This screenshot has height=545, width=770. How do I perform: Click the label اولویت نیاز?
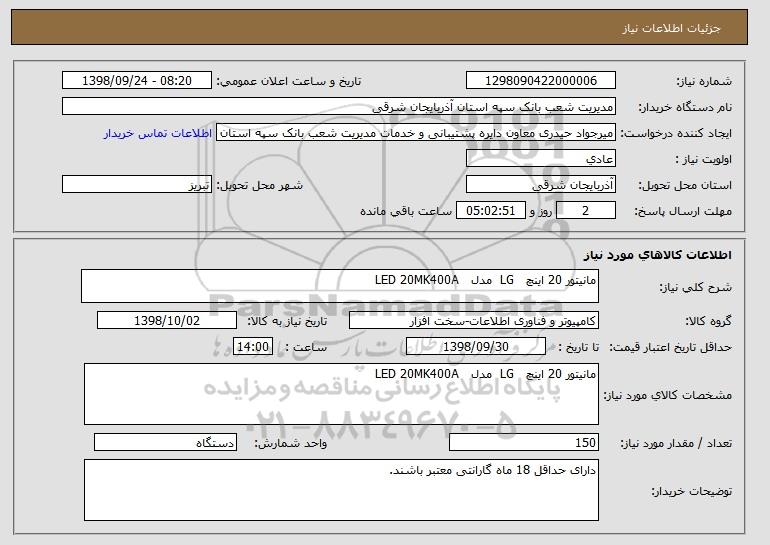pos(704,159)
